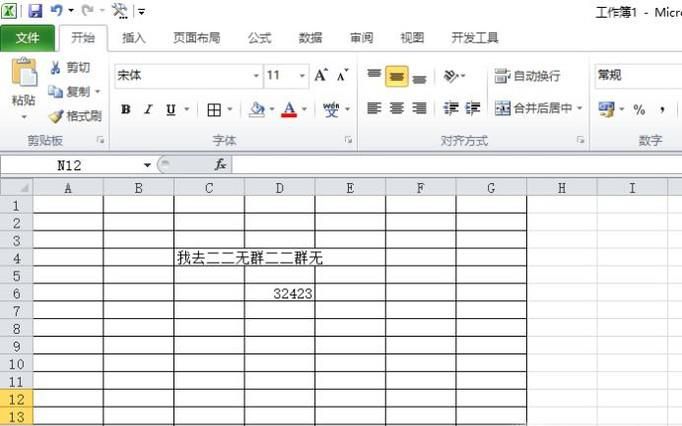Expand the Merge and Center dropdown arrow
This screenshot has width=682, height=426.
(x=580, y=108)
